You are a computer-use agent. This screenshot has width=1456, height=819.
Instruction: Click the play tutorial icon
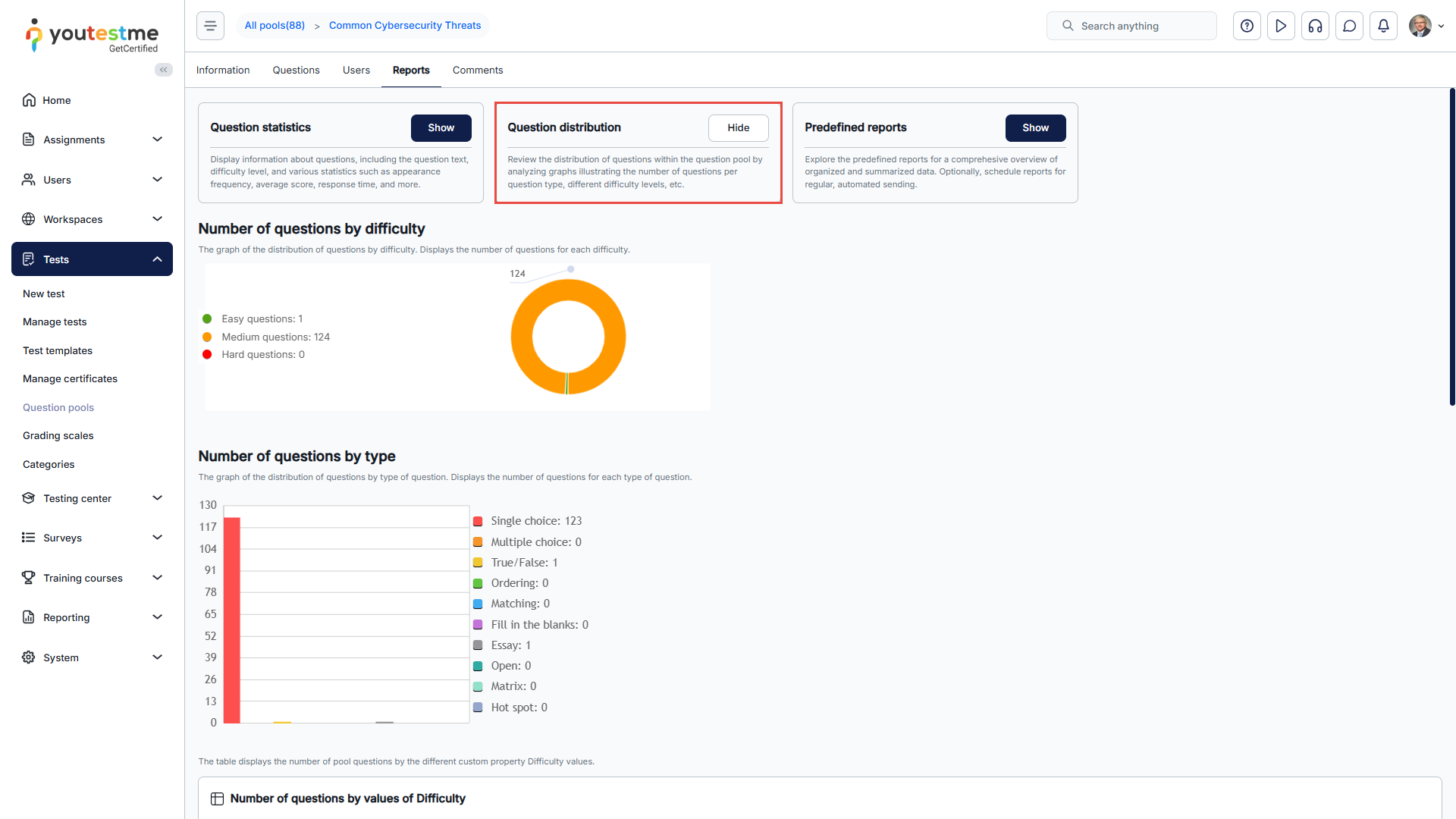1281,26
